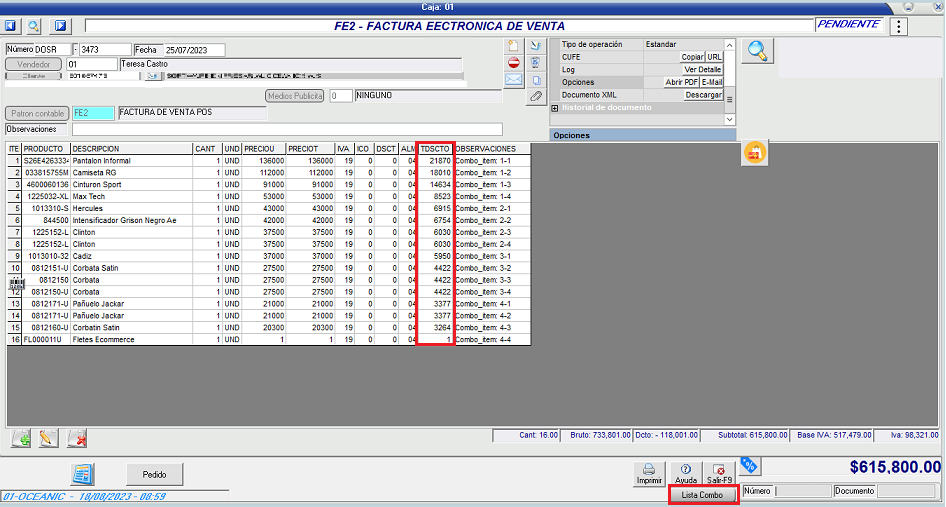
Task: Click the edit item pencil icon
Action: tap(48, 438)
